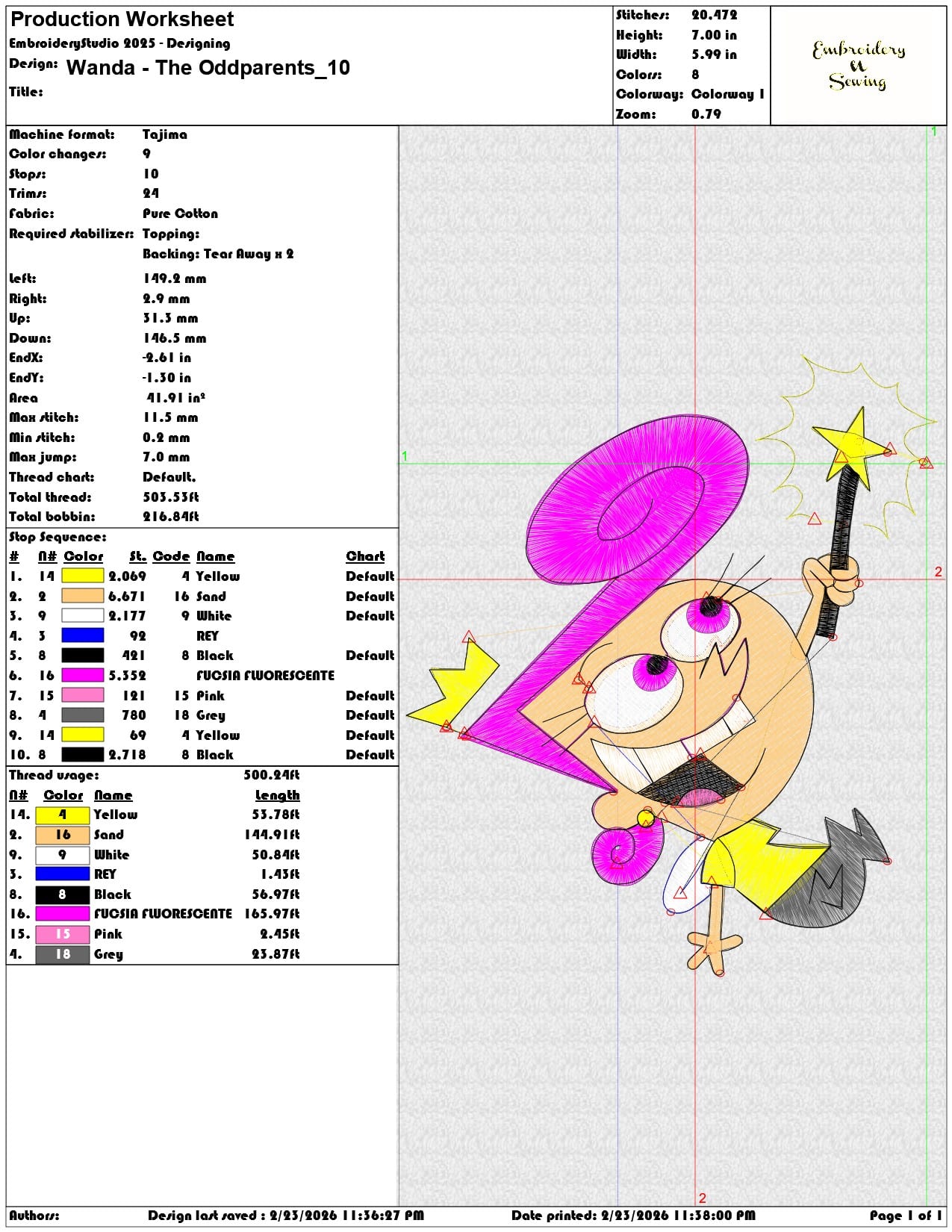The image size is (952, 1232).
Task: Click the Total bobbin value '216.84ft'
Action: coord(171,517)
